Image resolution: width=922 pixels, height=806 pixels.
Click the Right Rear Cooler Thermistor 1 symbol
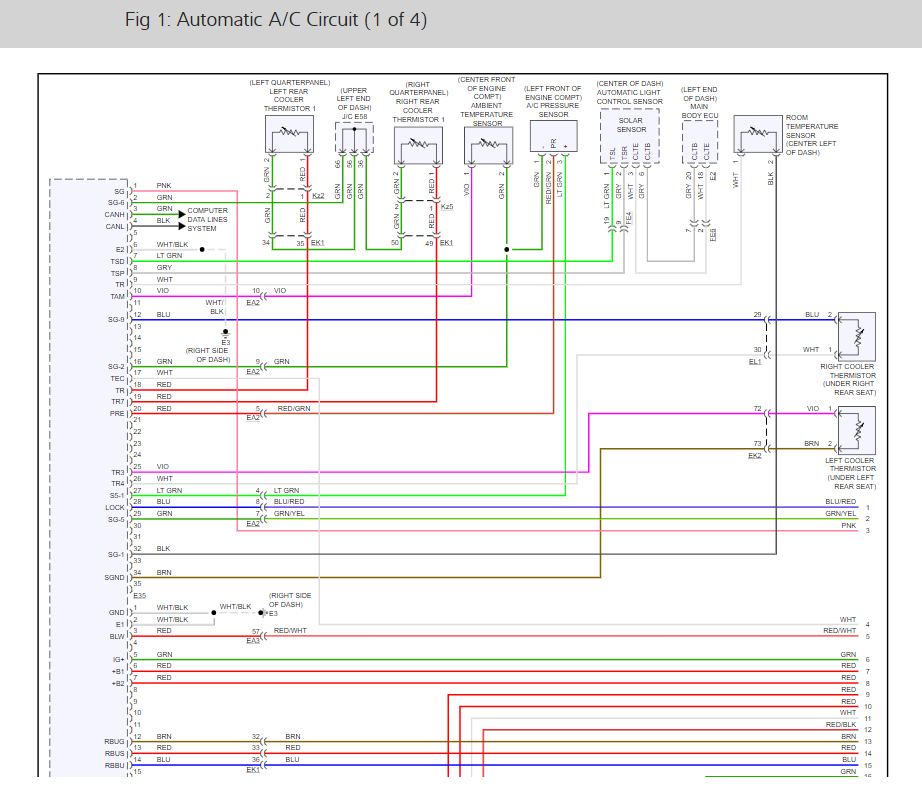tap(418, 146)
